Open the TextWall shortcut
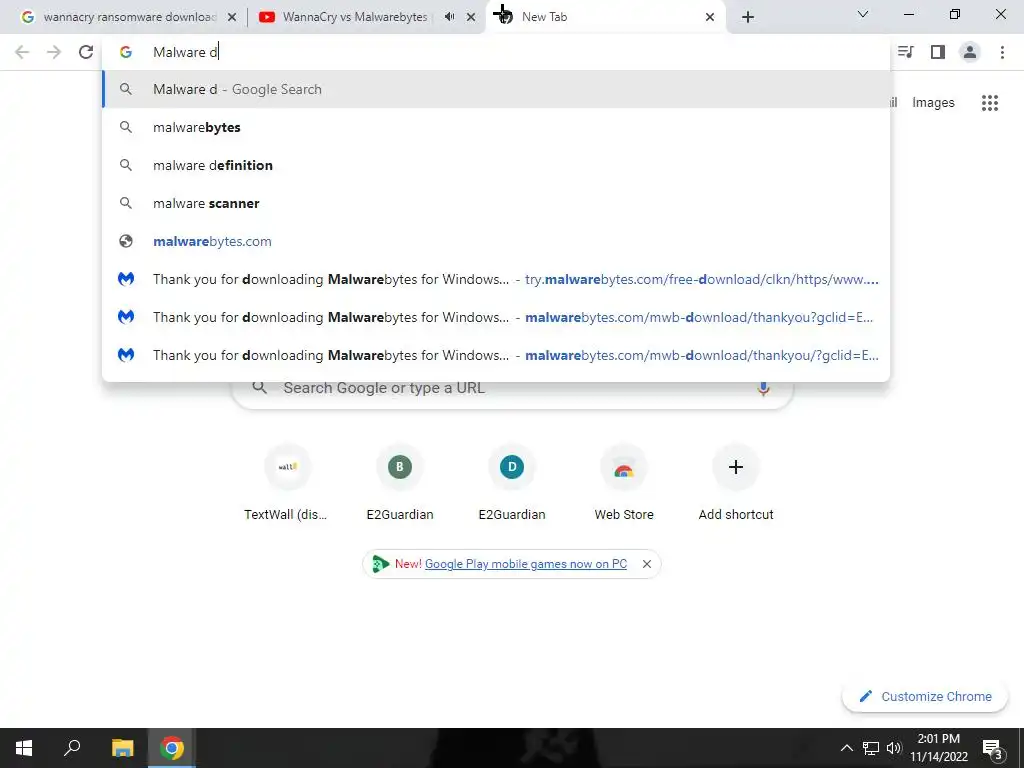This screenshot has height=768, width=1024. tap(287, 484)
